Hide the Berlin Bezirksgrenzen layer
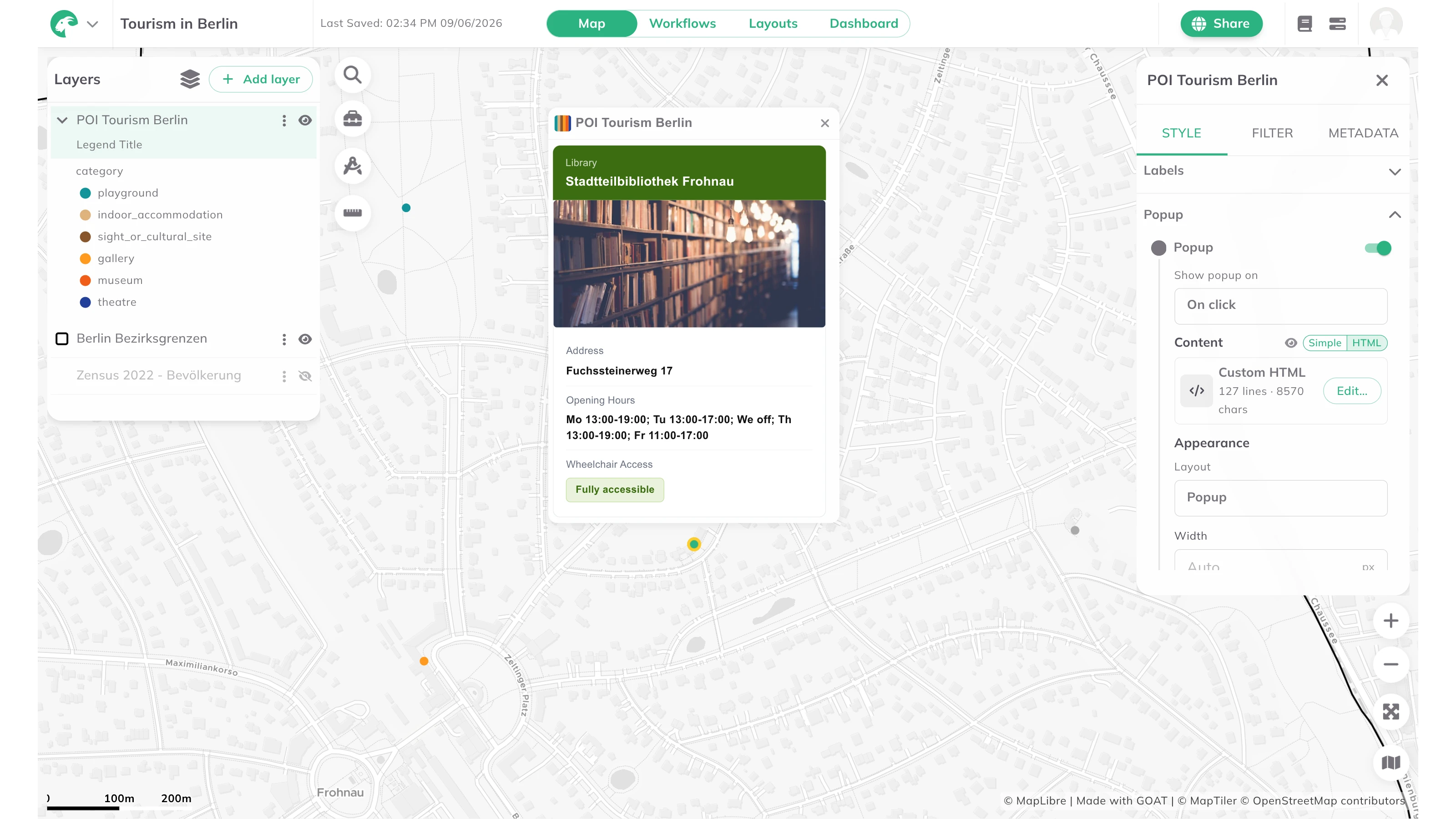Screen dimensions: 1456x819 click(x=305, y=339)
